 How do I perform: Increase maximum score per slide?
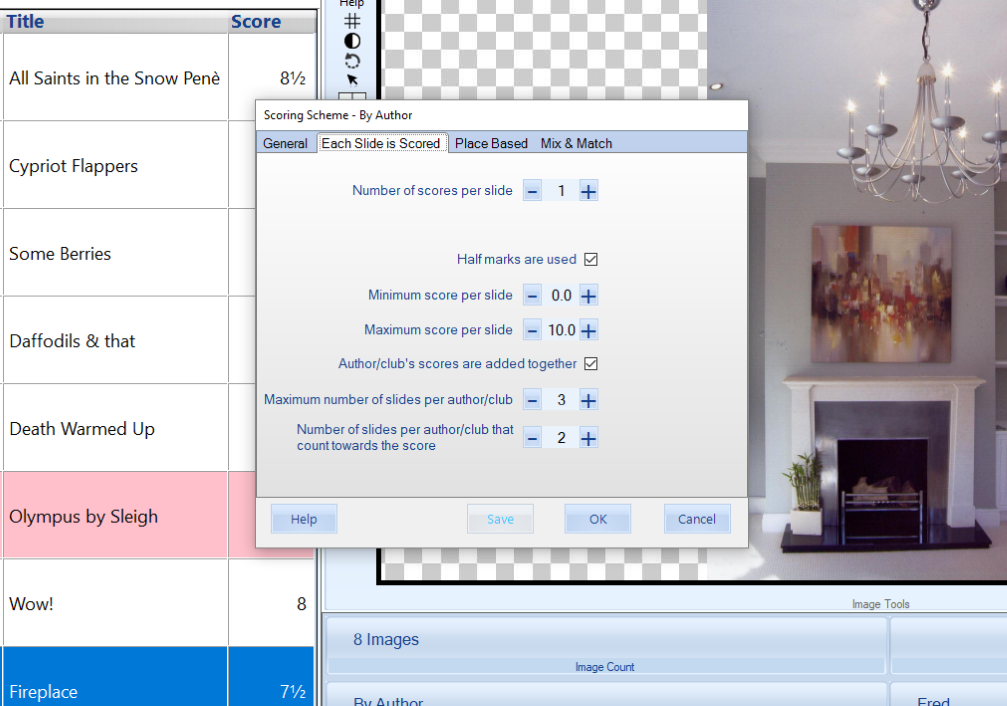tap(588, 331)
